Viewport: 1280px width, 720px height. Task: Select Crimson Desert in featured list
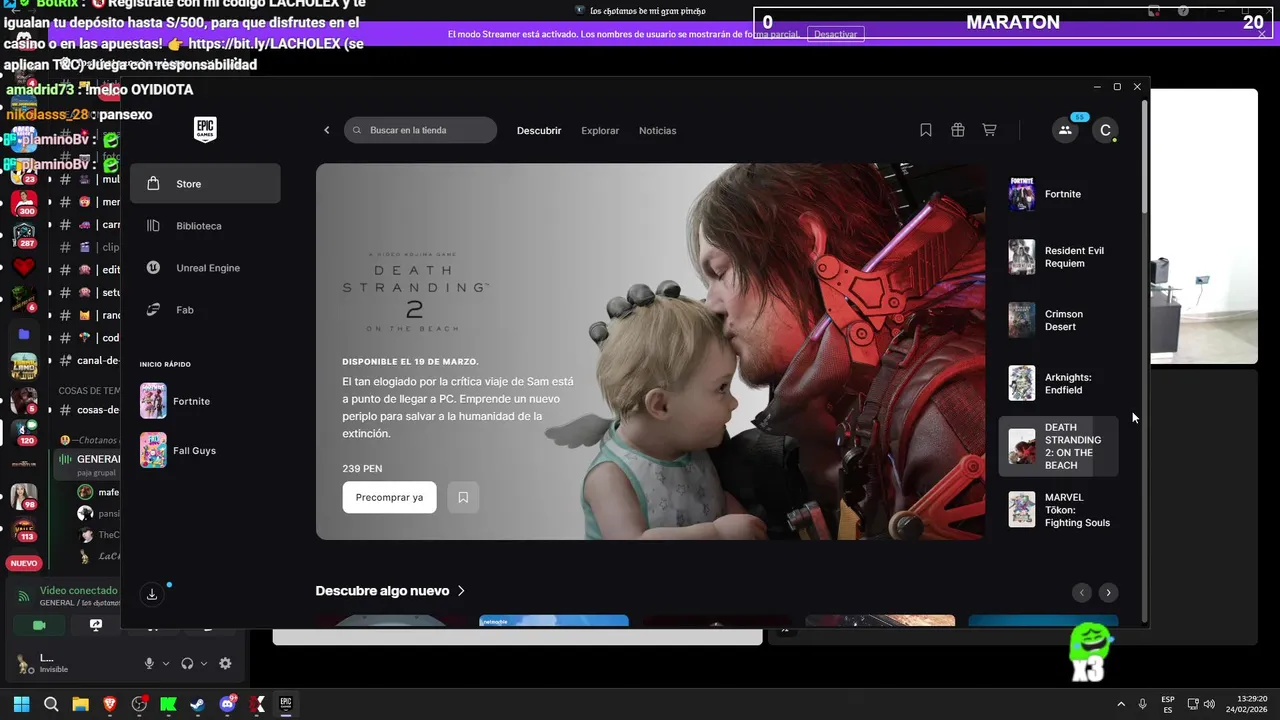[1059, 320]
